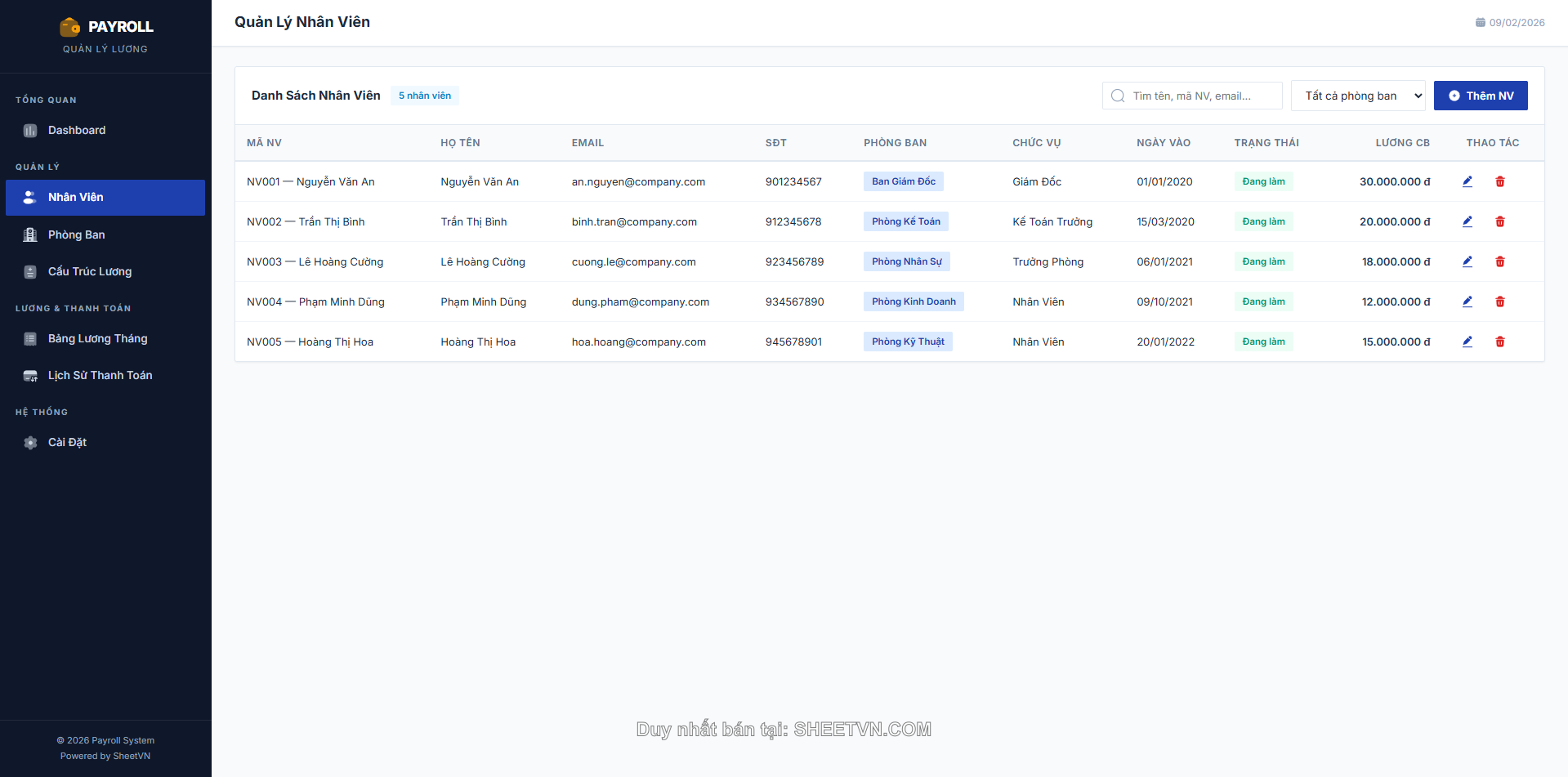This screenshot has height=777, width=1568.
Task: Click the 'Lương CB' column header
Action: [x=1402, y=143]
